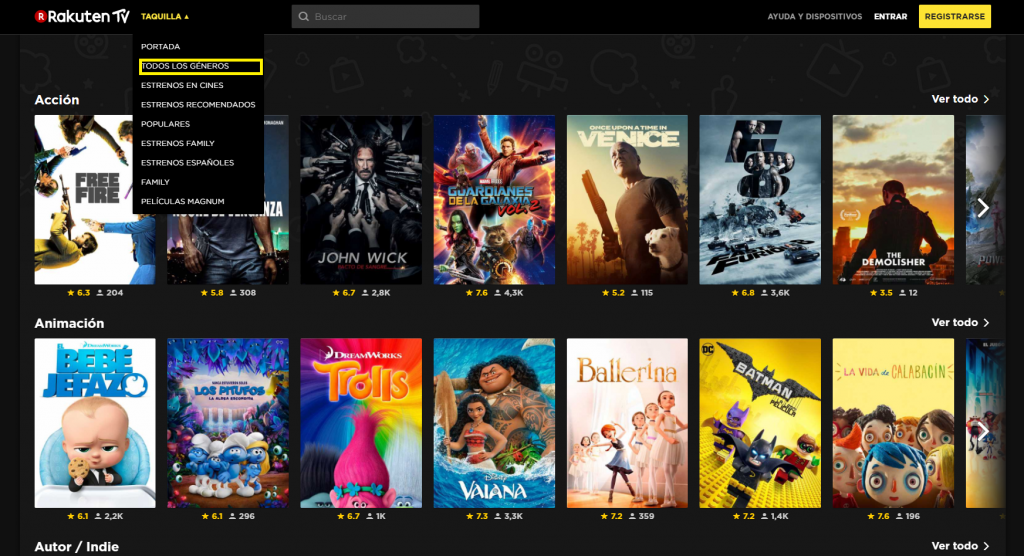1024x556 pixels.
Task: Expand Ver todo for Autor / Indie
Action: pyautogui.click(x=960, y=546)
